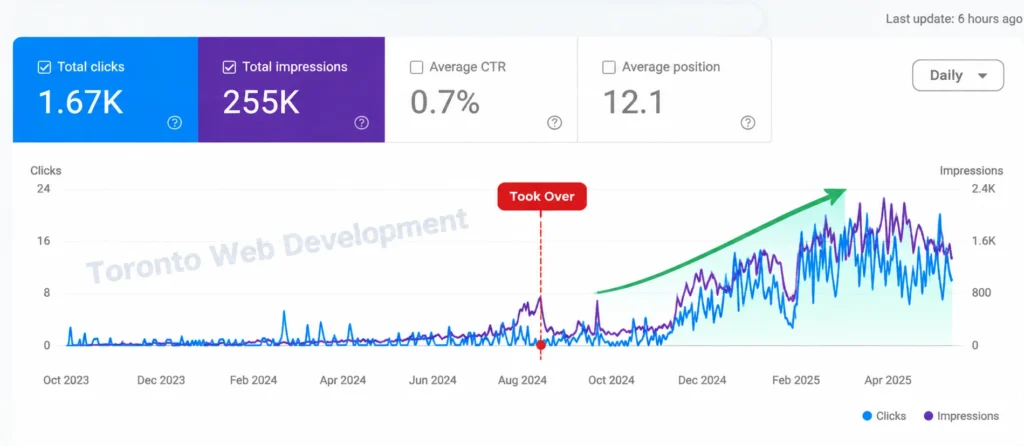Click the Oct 2023 axis label
Image resolution: width=1024 pixels, height=446 pixels.
point(66,380)
